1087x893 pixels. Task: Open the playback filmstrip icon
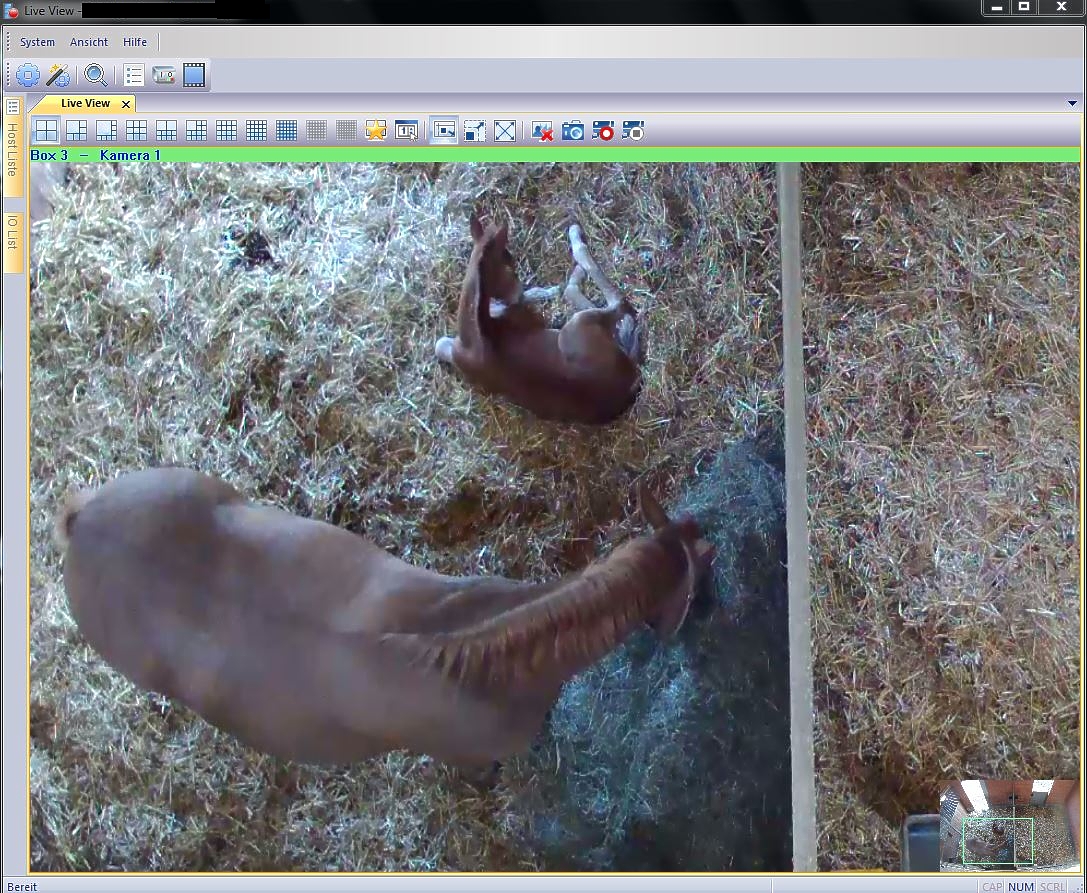194,75
